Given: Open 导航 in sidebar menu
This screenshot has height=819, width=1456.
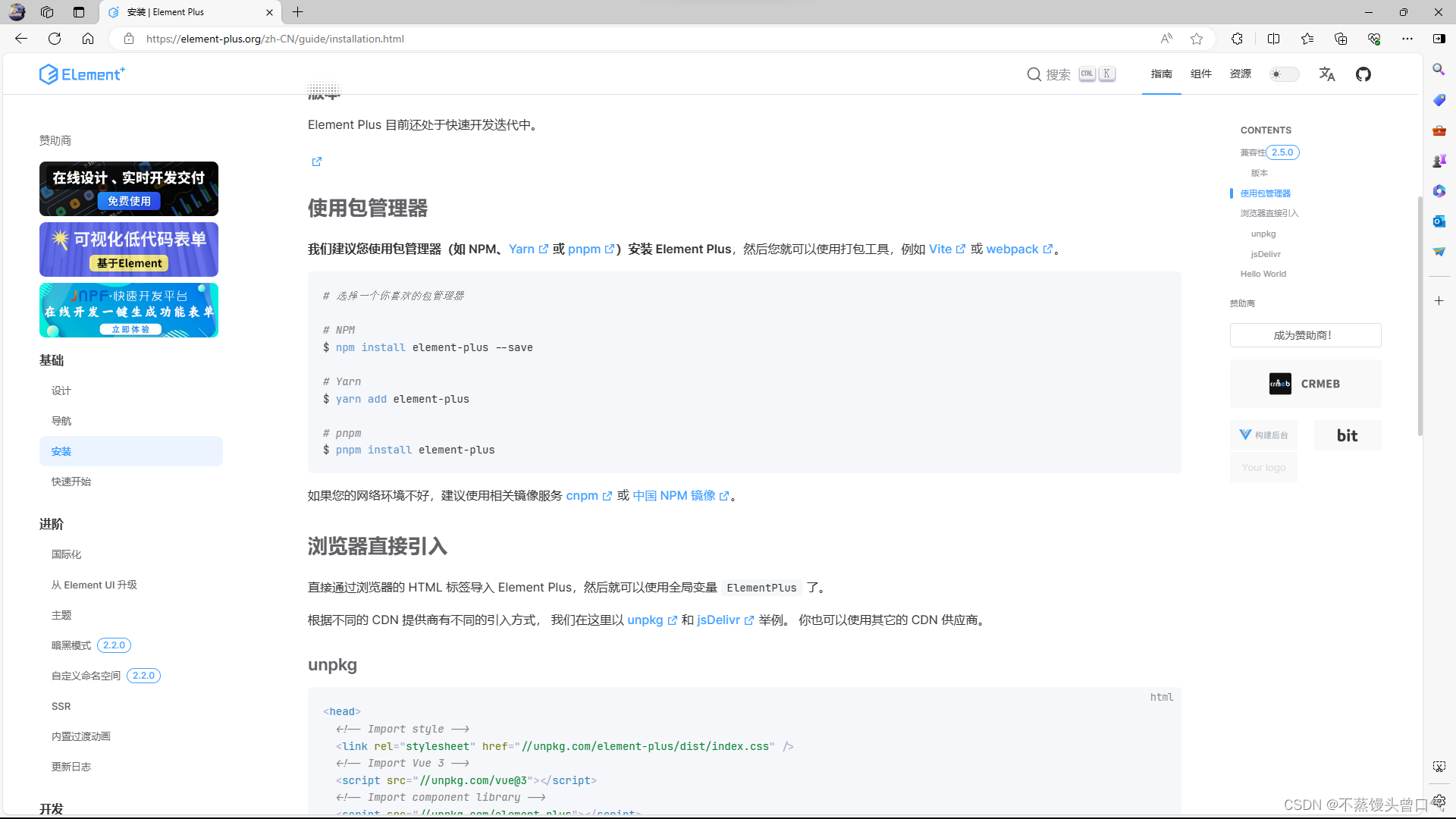Looking at the screenshot, I should 61,421.
